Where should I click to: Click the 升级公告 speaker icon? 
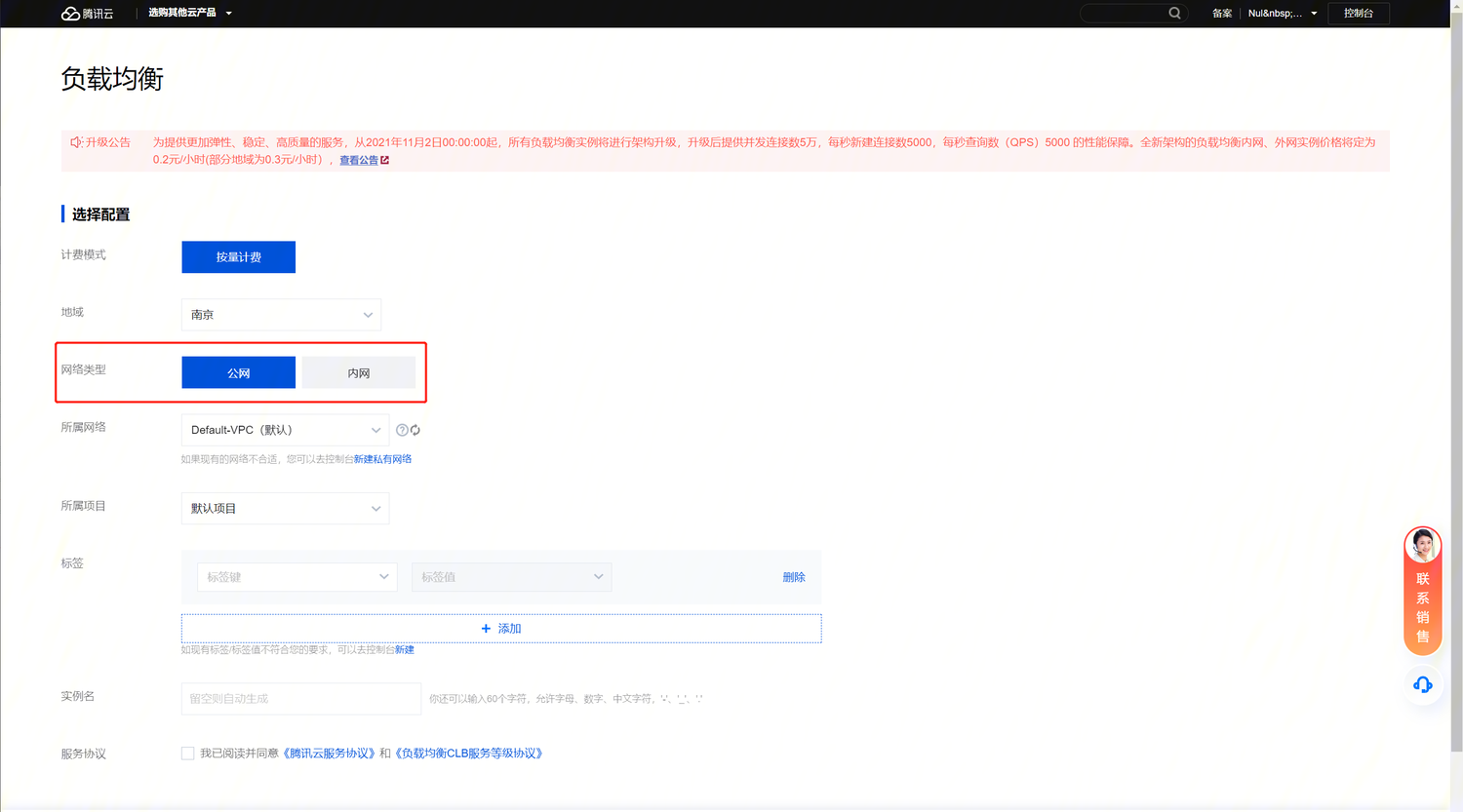coord(76,142)
